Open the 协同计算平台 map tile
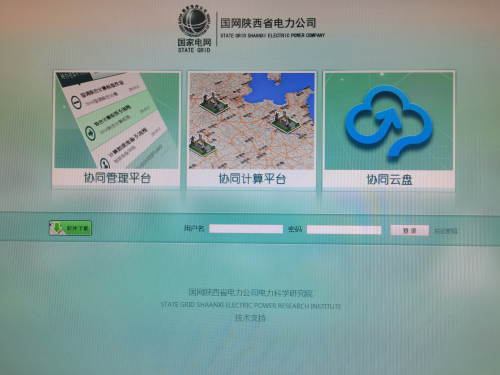Image resolution: width=500 pixels, height=375 pixels. [x=252, y=130]
